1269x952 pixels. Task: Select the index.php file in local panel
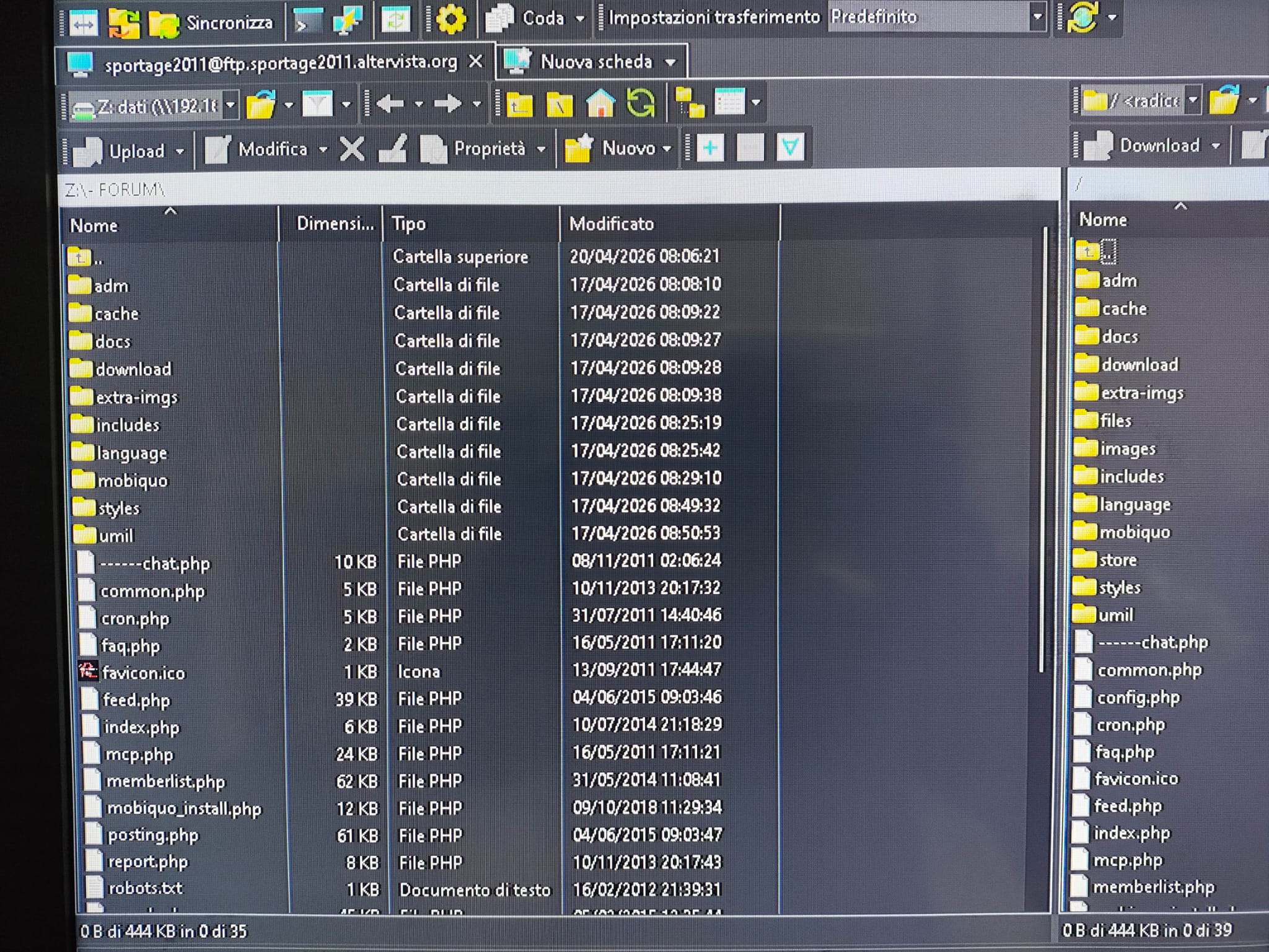(141, 727)
